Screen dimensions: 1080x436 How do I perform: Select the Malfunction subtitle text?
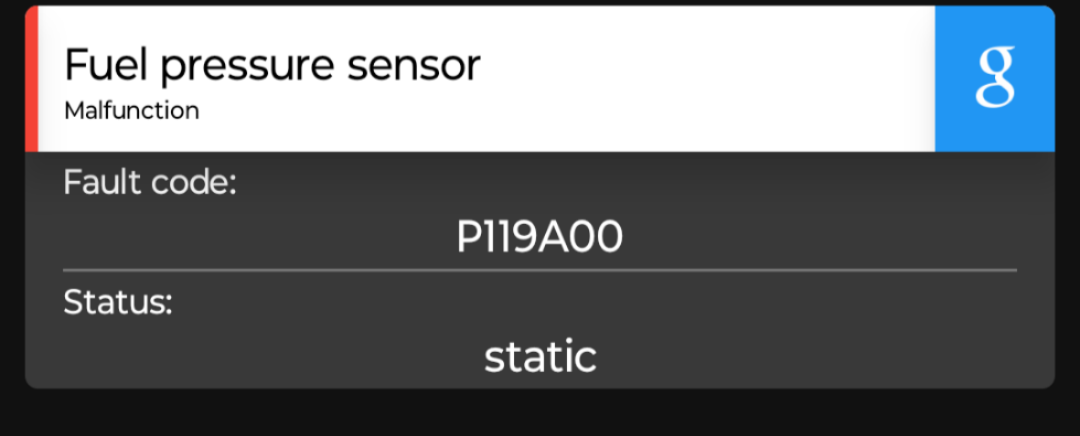[132, 111]
